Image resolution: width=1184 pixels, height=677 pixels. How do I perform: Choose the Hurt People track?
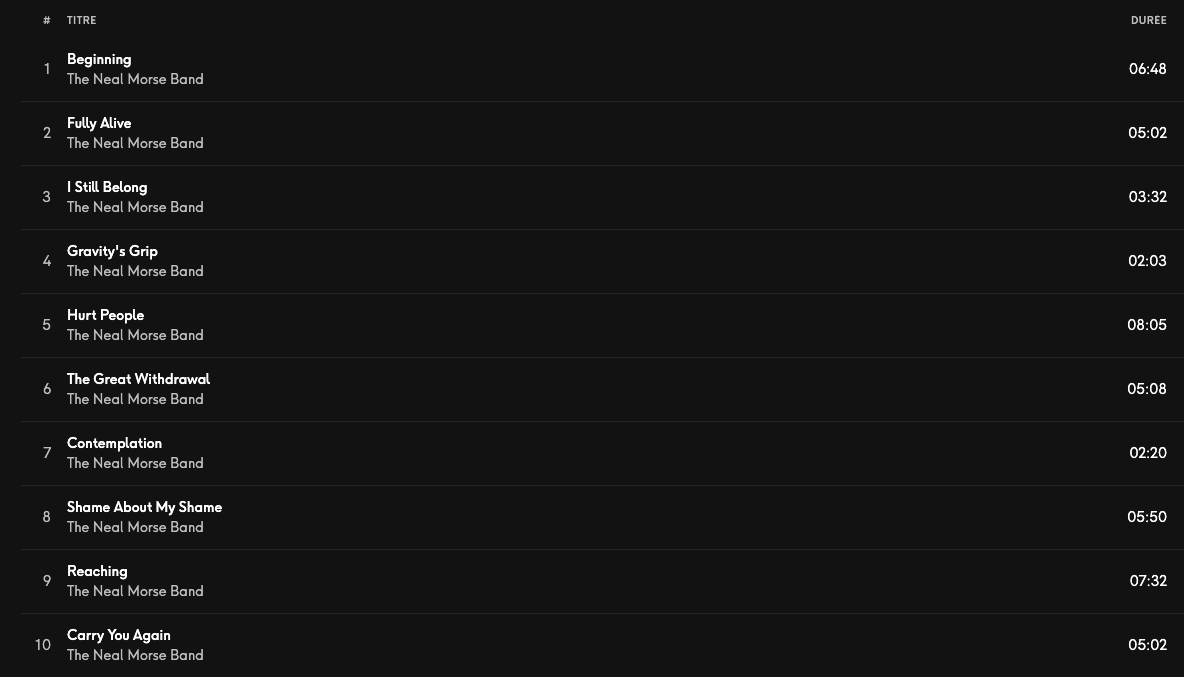(106, 315)
